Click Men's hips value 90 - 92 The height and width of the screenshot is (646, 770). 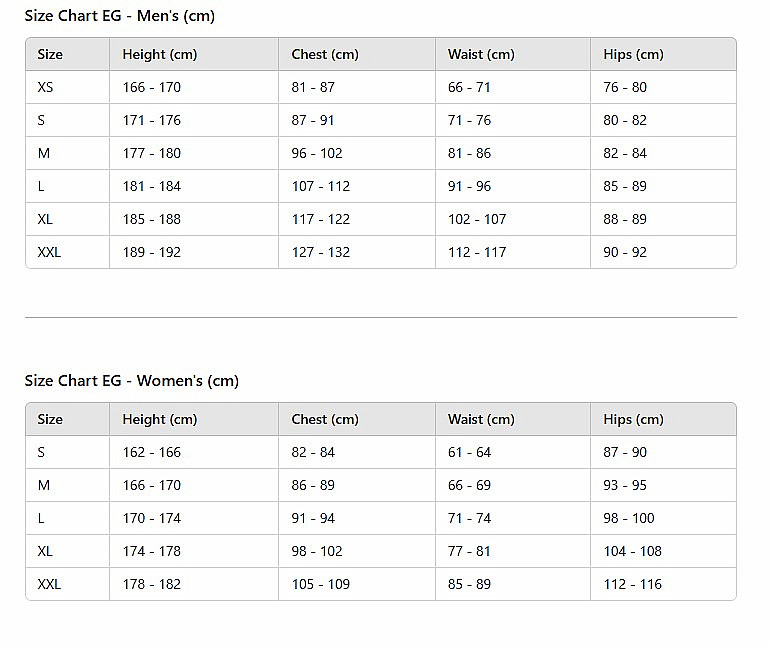pyautogui.click(x=625, y=252)
